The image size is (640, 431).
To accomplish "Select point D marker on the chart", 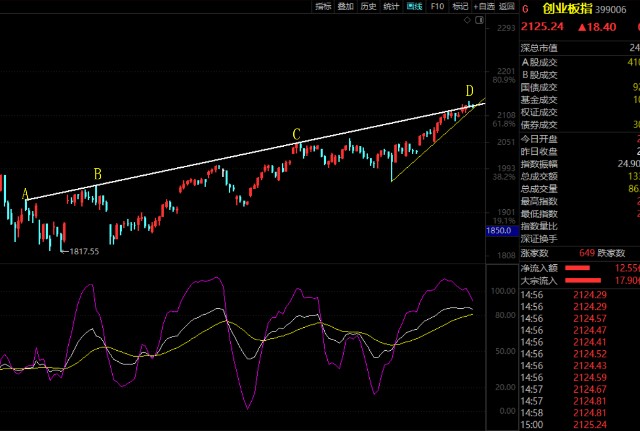I will click(469, 92).
